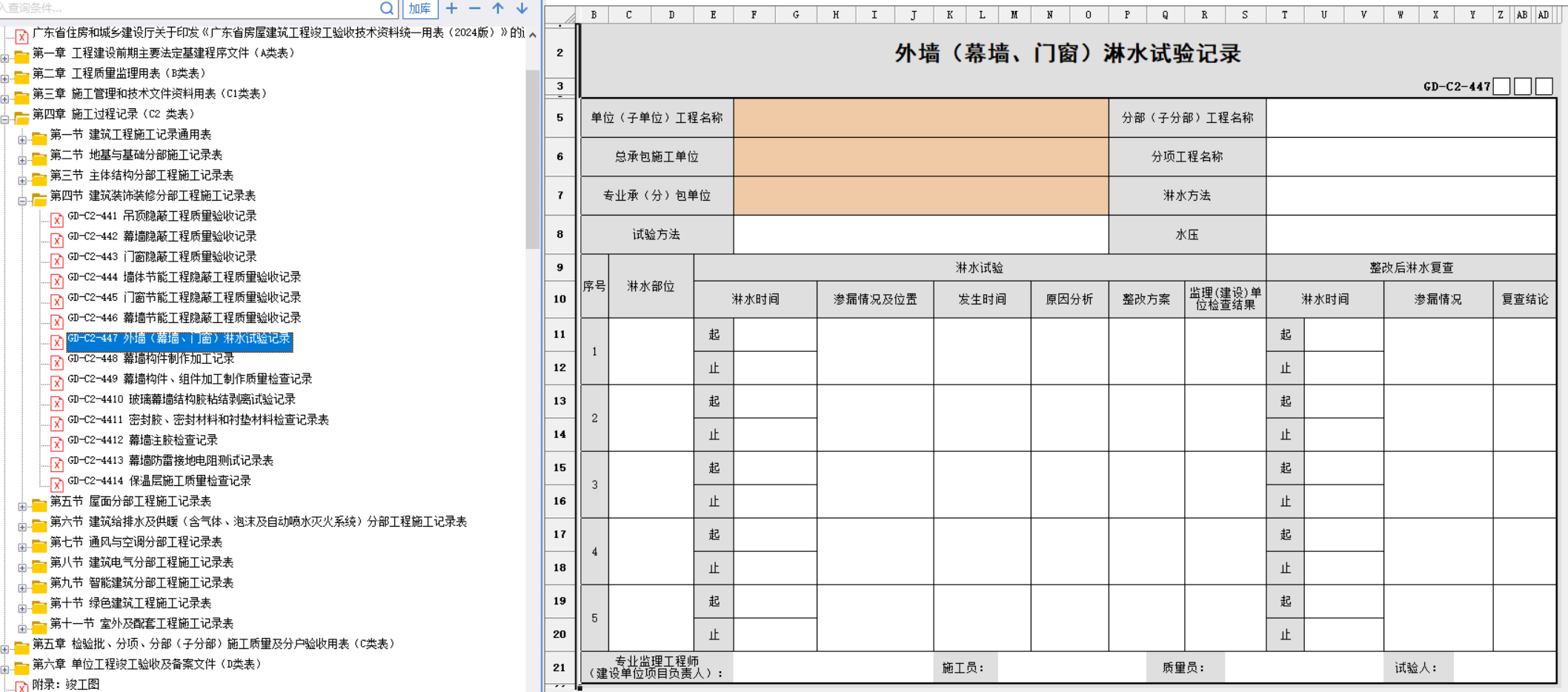The width and height of the screenshot is (1568, 692).
Task: Open GD-C2-4413 幕墙防雷接地电阻测试
Action: coord(170,460)
